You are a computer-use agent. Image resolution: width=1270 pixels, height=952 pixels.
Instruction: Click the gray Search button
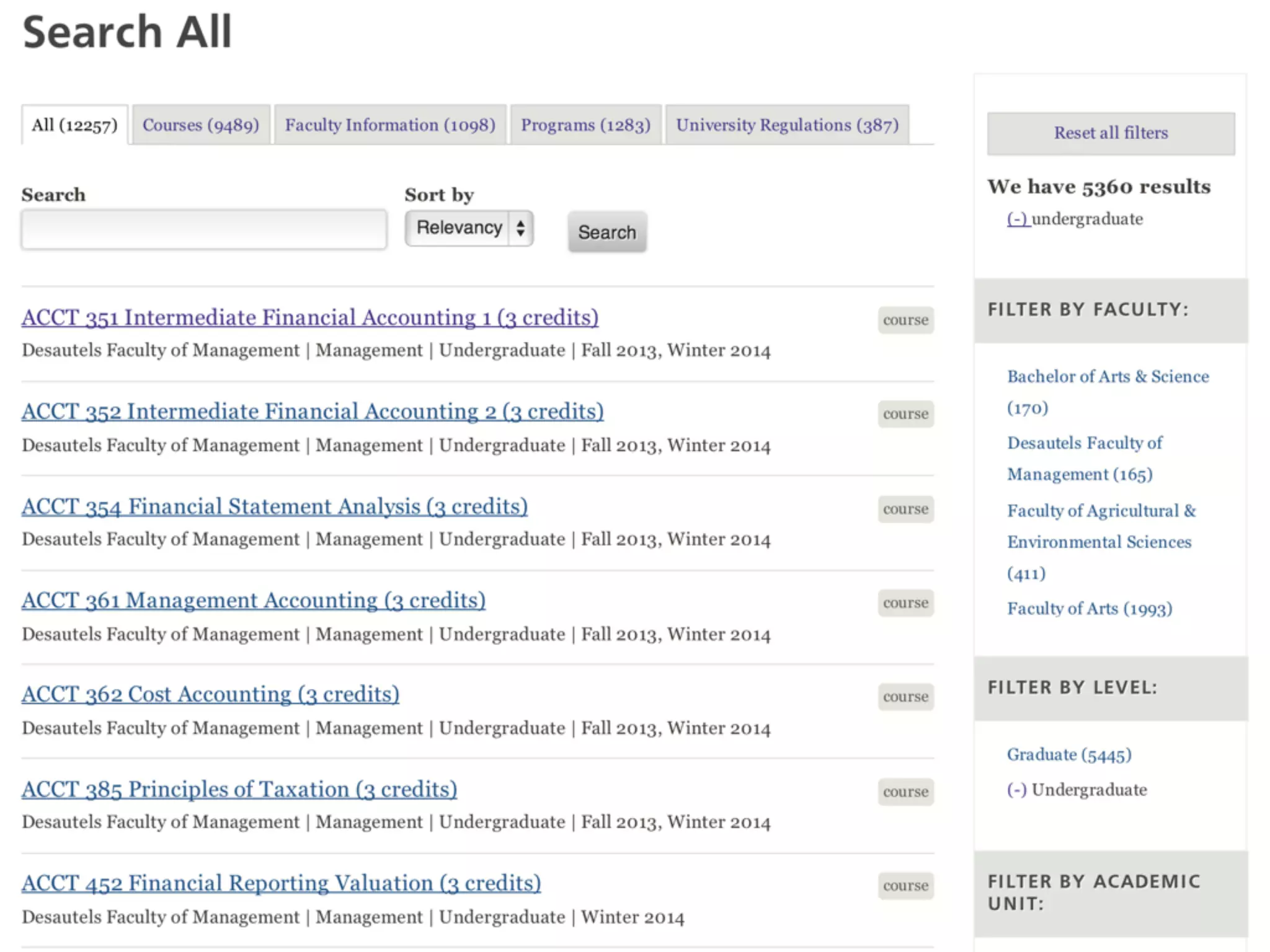[606, 232]
